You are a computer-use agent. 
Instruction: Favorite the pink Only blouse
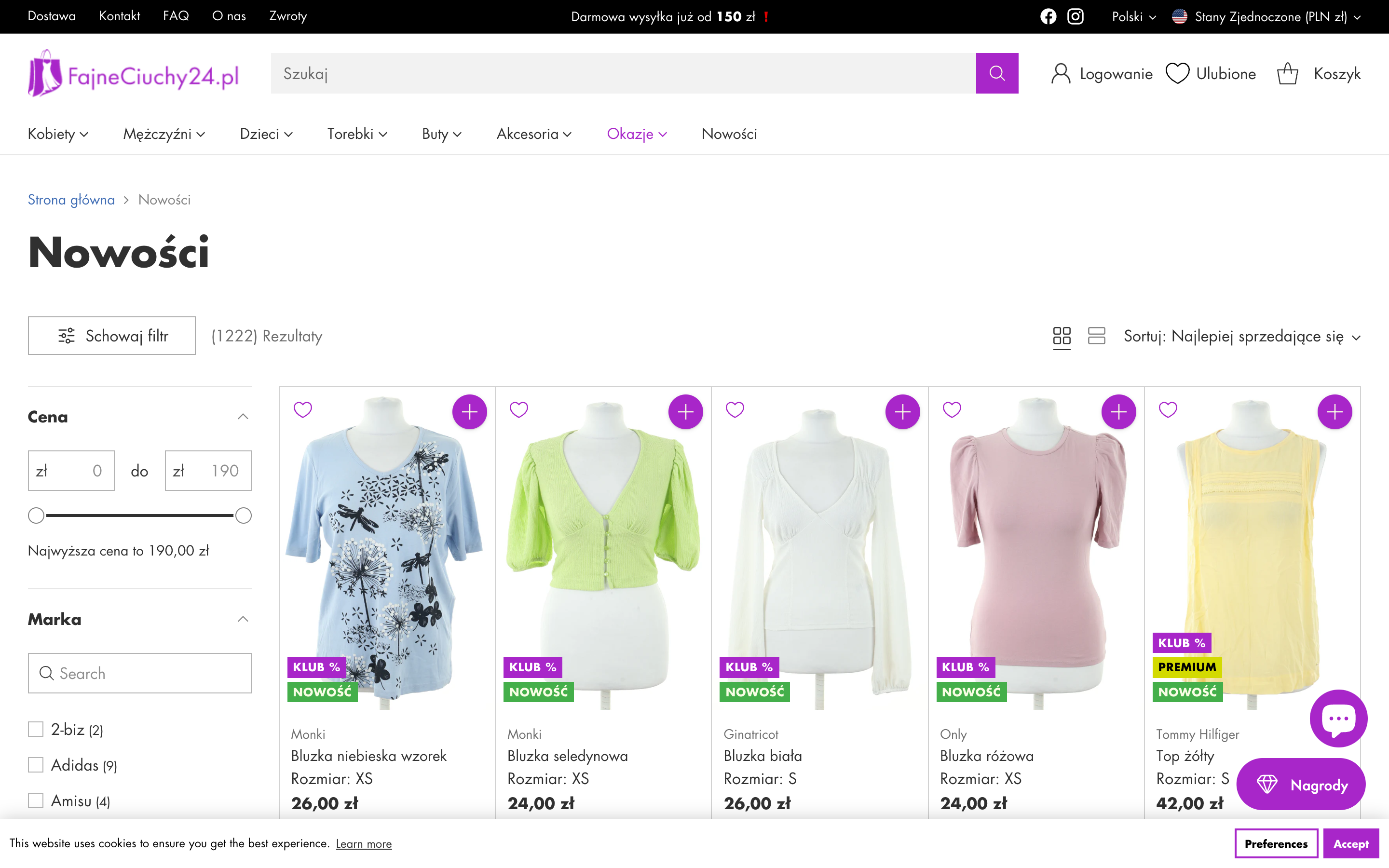point(951,410)
